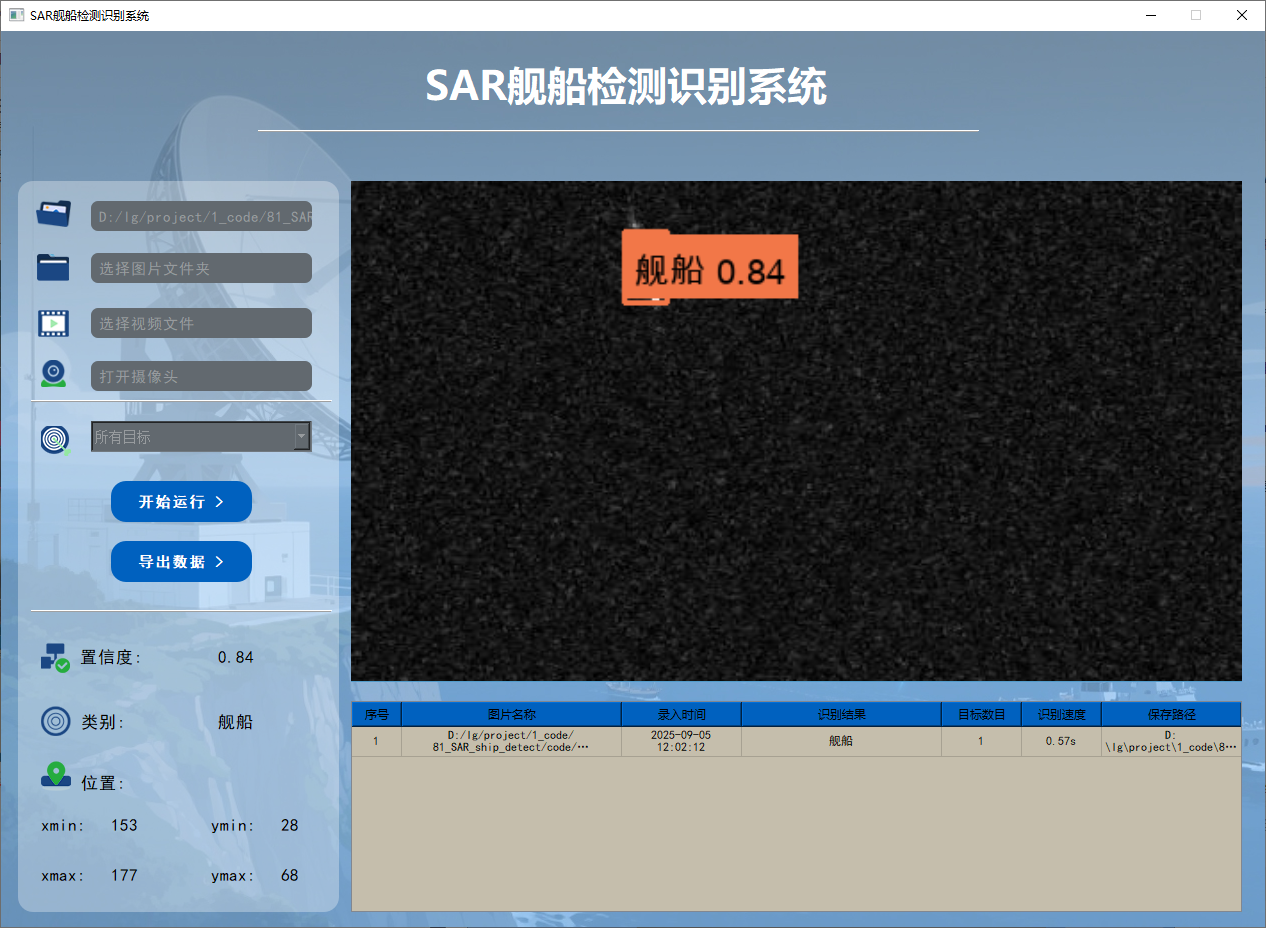Click the video file film icon
Viewport: 1266px width, 928px height.
54,323
